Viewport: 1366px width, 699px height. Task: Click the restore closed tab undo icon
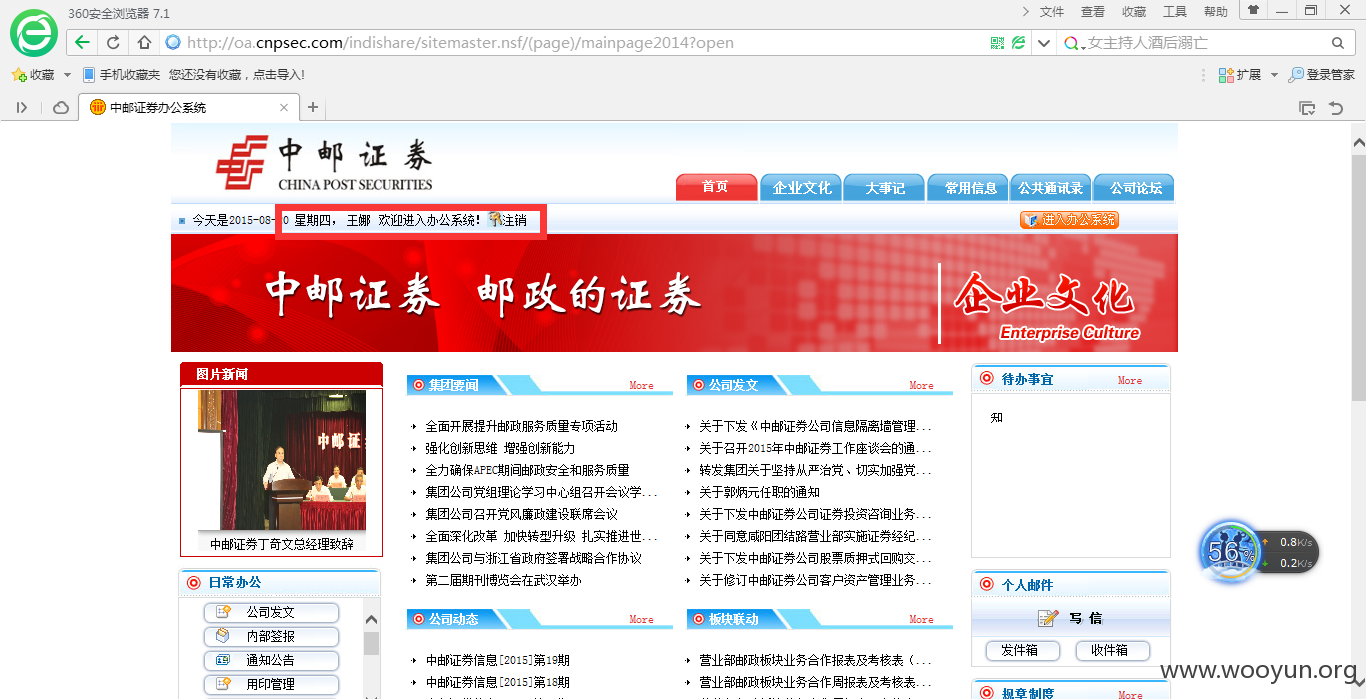pos(1336,107)
